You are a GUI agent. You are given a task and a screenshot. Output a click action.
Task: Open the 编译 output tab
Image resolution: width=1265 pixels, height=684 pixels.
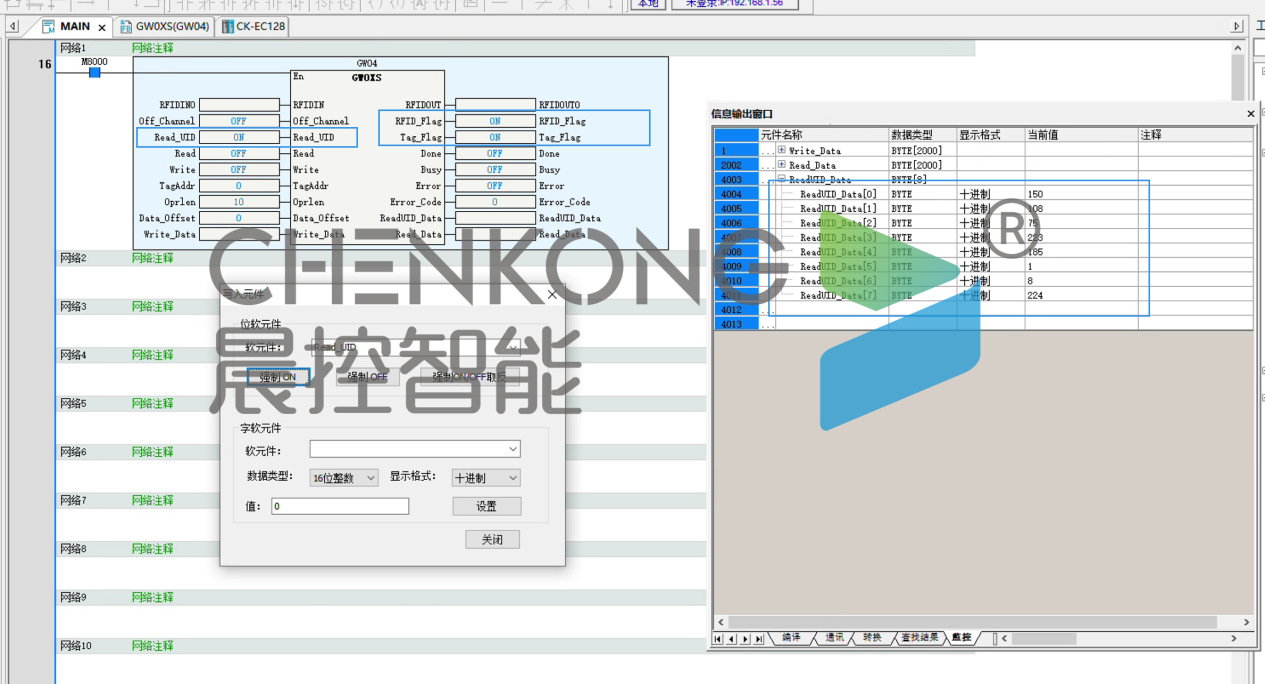(x=790, y=638)
